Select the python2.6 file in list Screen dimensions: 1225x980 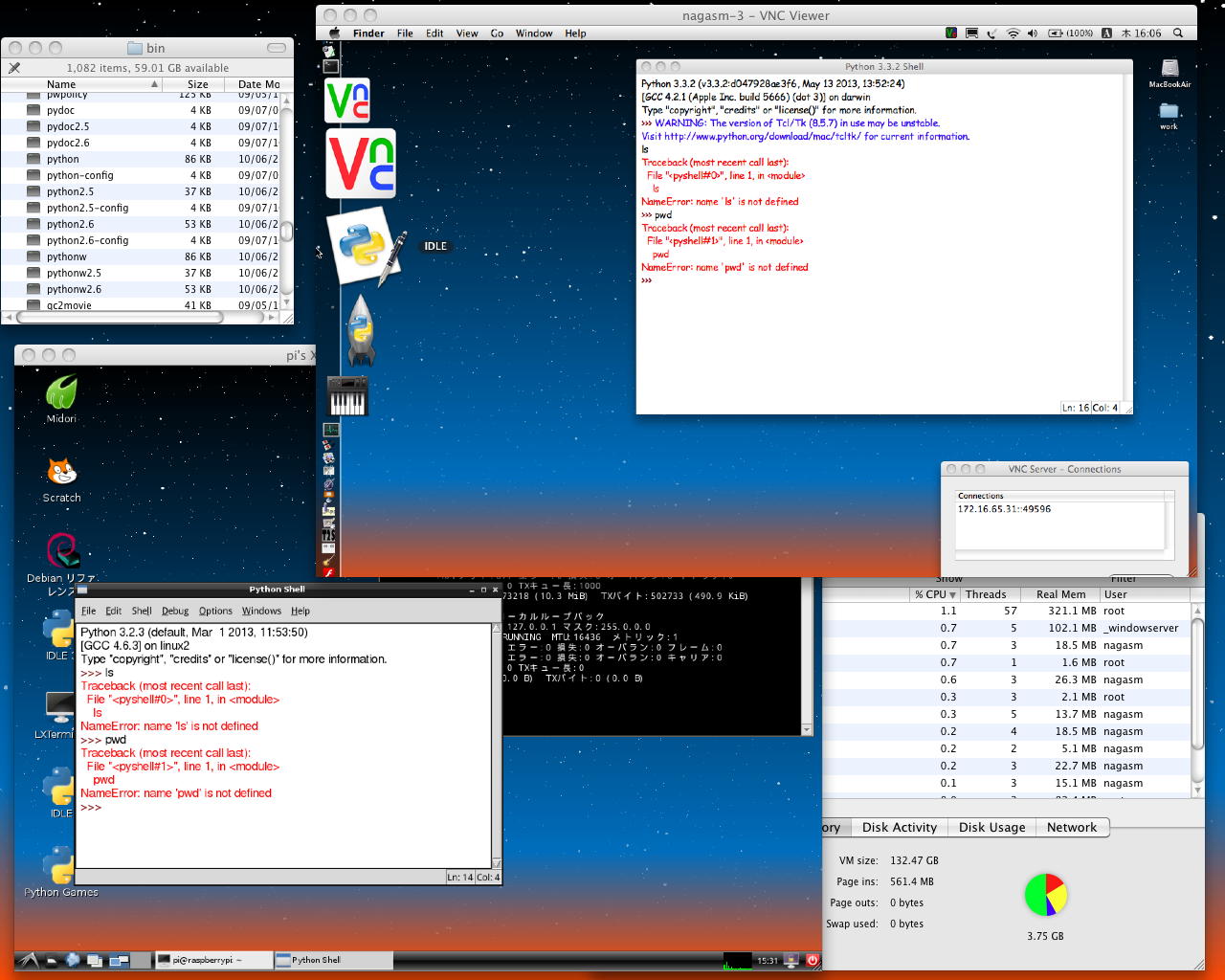pyautogui.click(x=71, y=224)
